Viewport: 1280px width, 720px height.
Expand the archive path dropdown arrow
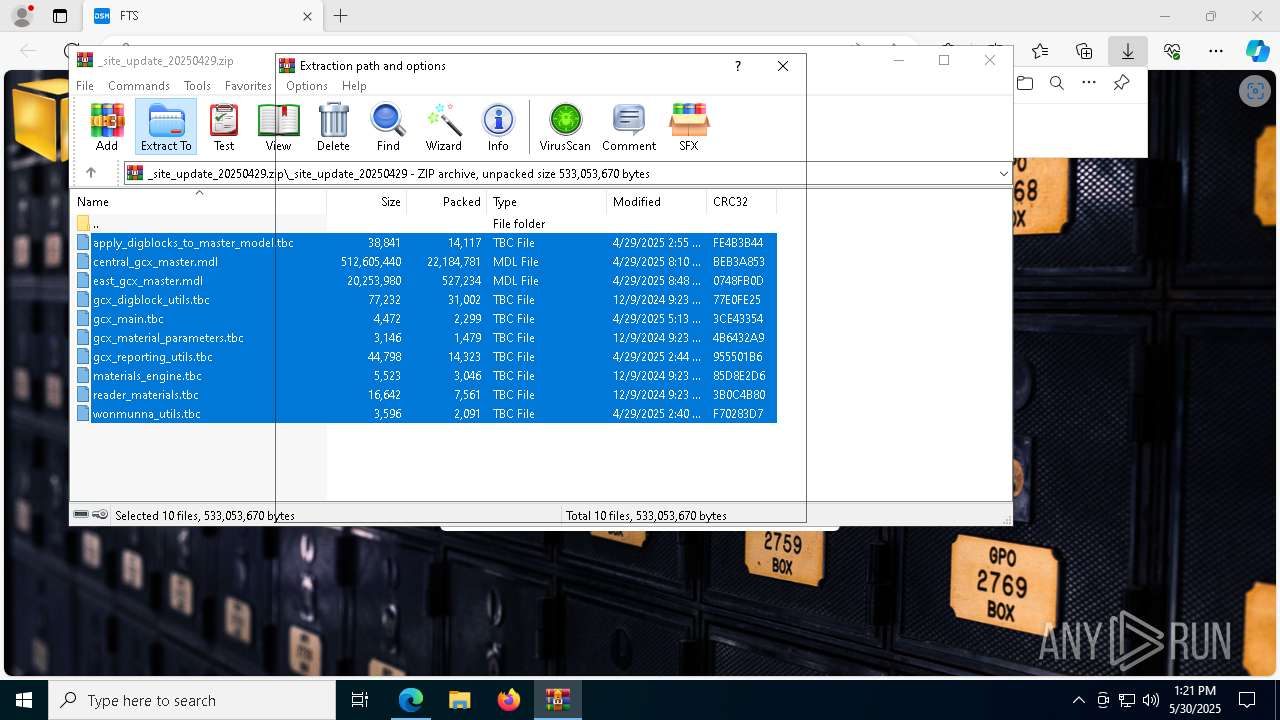click(x=1003, y=174)
